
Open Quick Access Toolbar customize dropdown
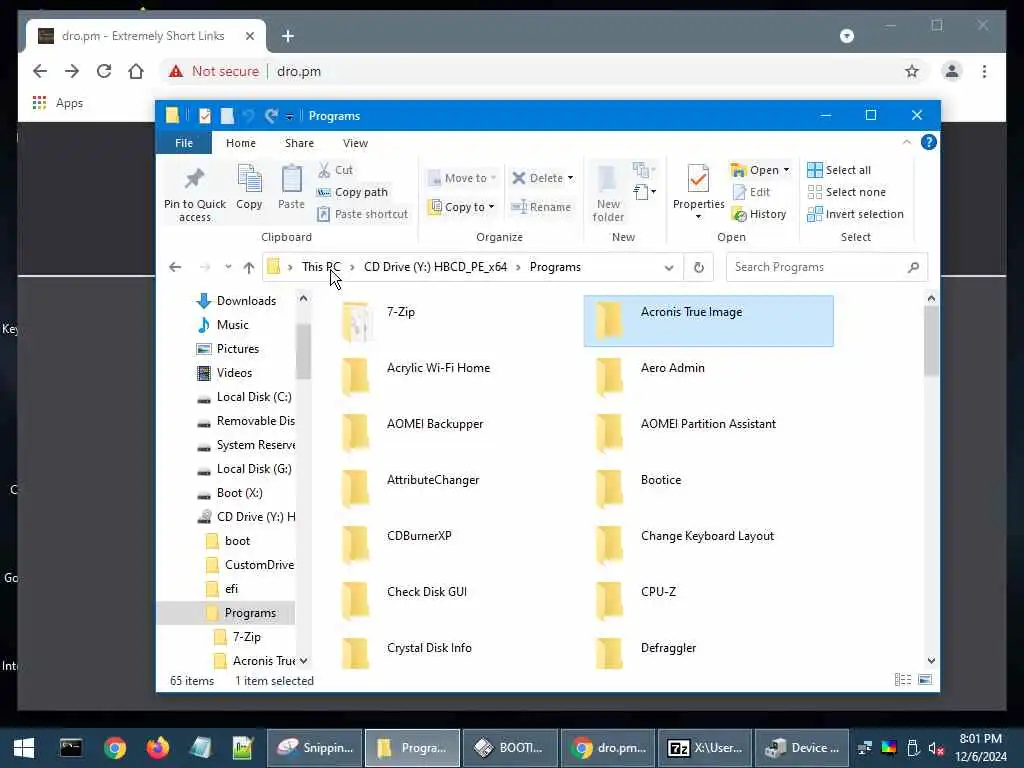289,116
